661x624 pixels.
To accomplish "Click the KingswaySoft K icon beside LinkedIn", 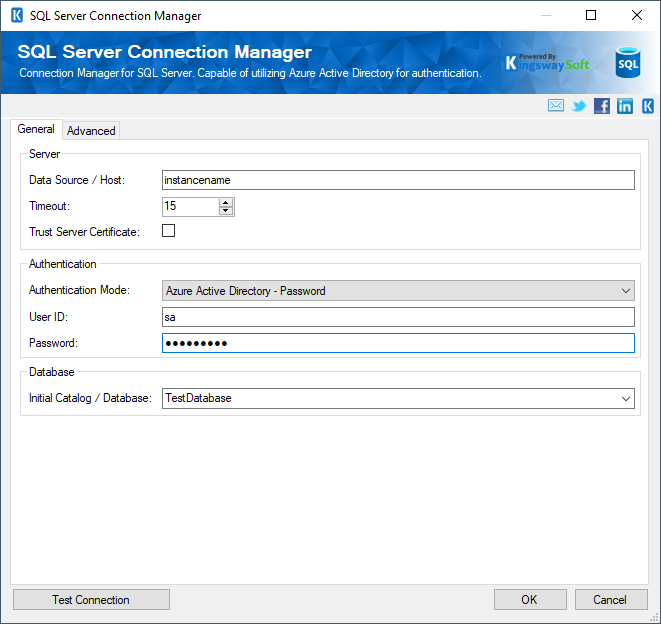I will 648,106.
